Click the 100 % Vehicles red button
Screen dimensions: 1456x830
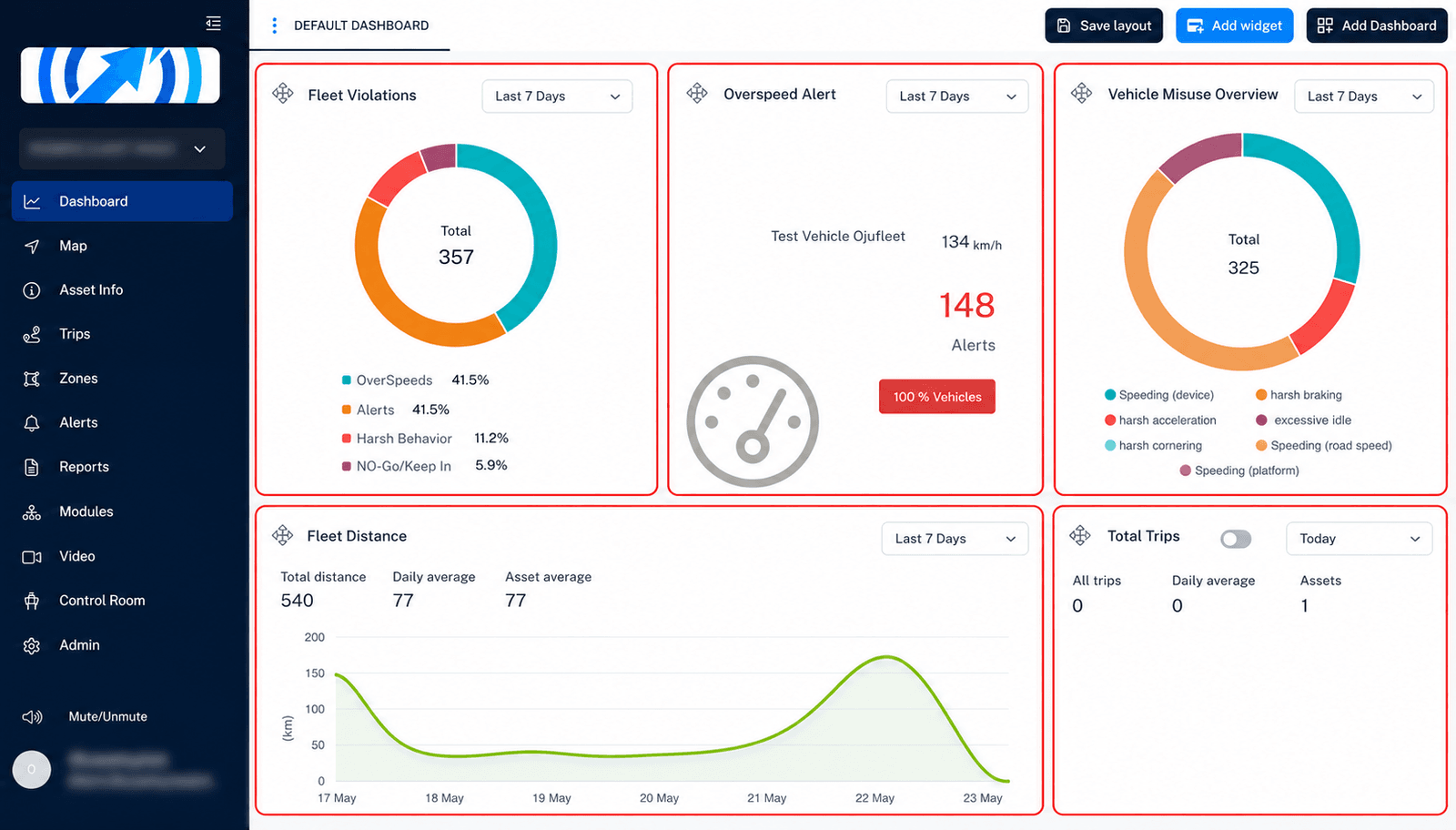pos(937,397)
